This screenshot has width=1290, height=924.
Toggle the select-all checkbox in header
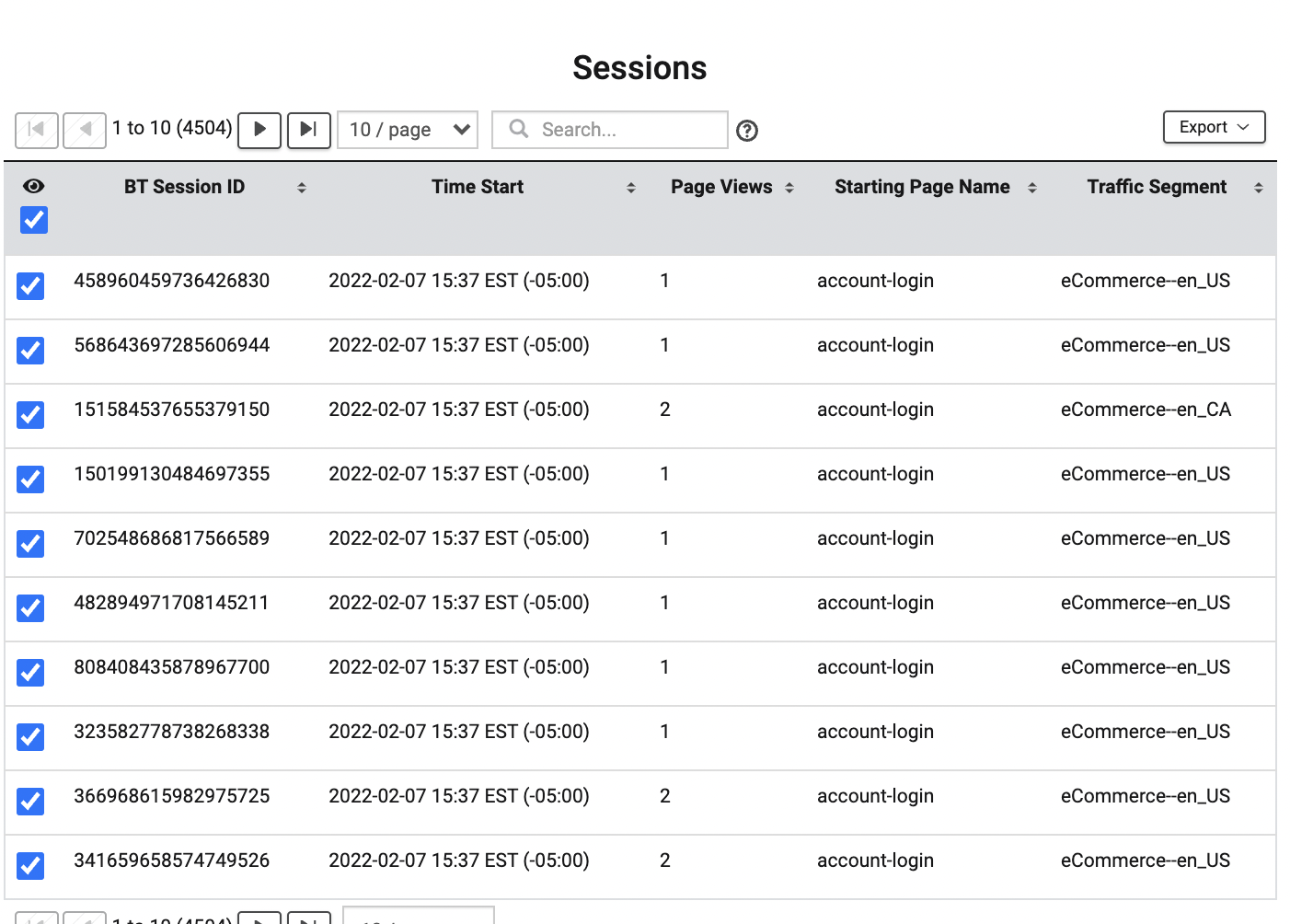[x=34, y=220]
